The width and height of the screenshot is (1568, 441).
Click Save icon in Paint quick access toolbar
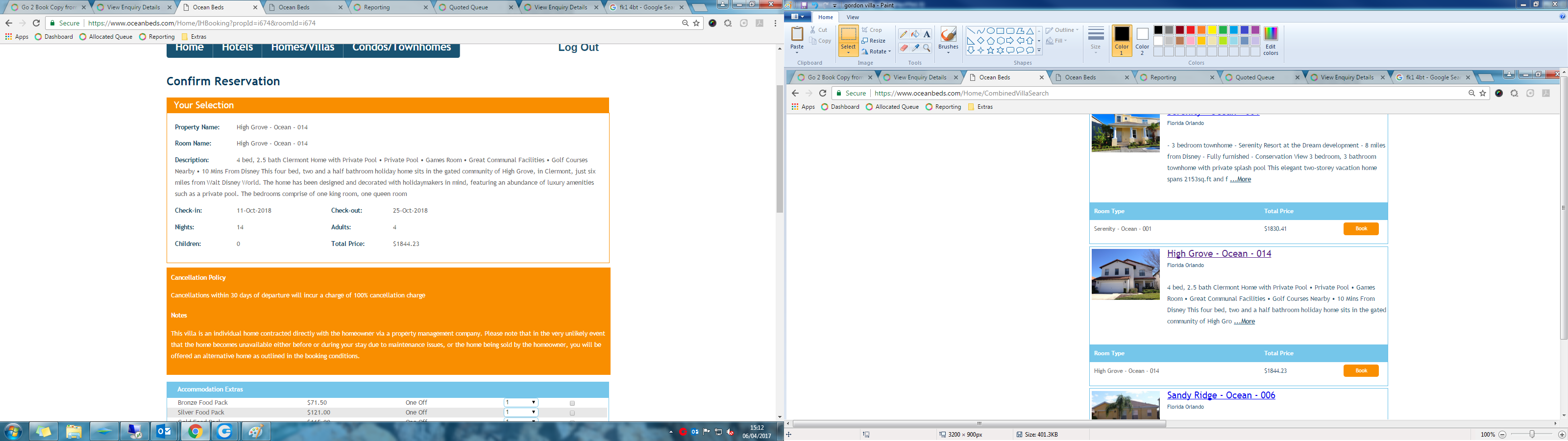click(804, 5)
